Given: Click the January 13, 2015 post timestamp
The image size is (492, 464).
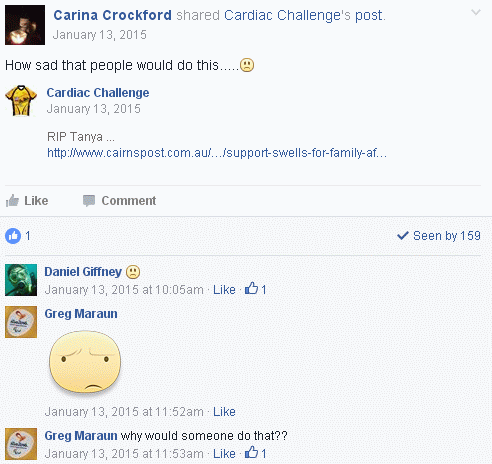Looking at the screenshot, I should tap(100, 35).
